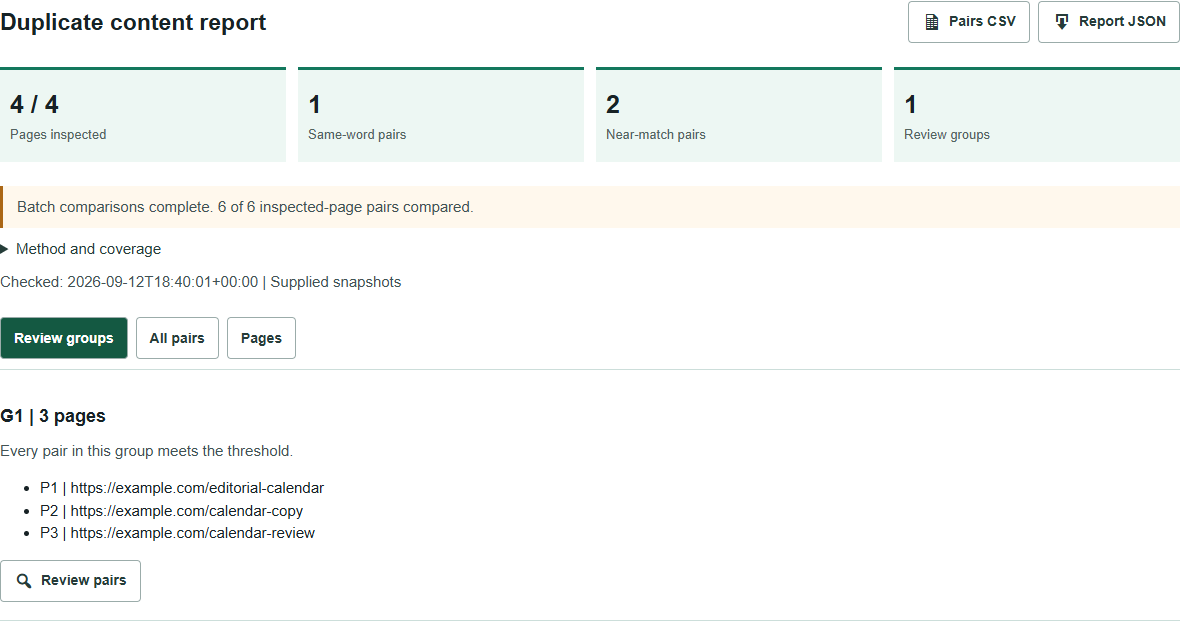The height and width of the screenshot is (621, 1180).
Task: Export the Report JSON
Action: pos(1109,22)
